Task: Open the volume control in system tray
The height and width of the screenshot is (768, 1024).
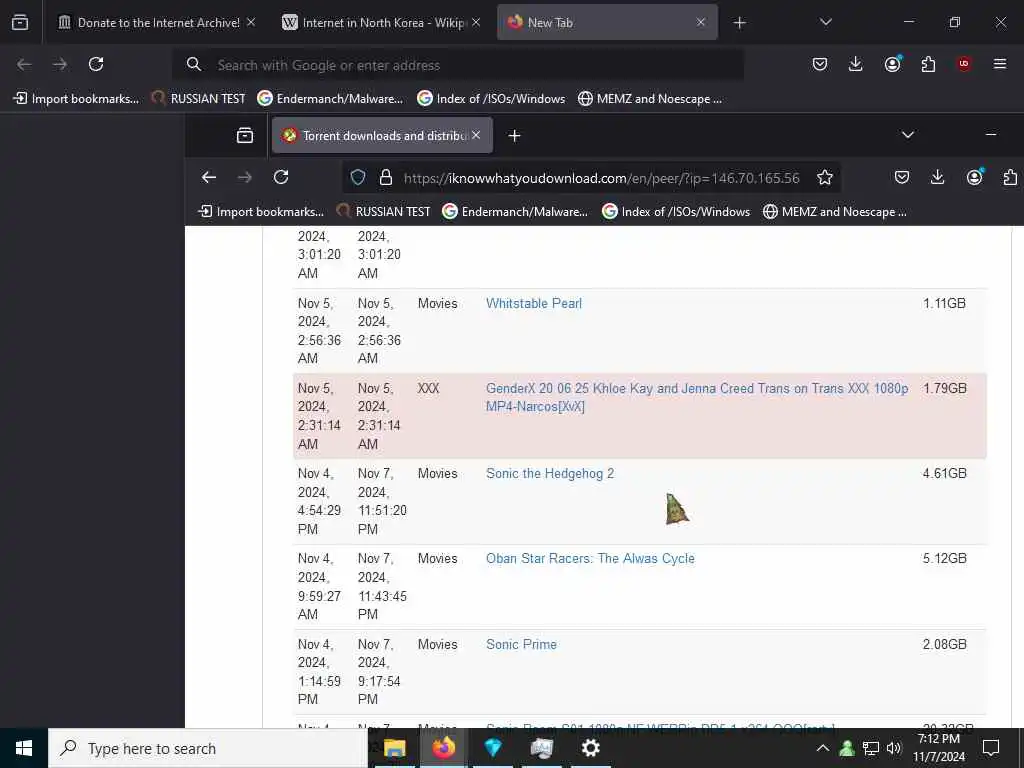Action: (x=893, y=748)
